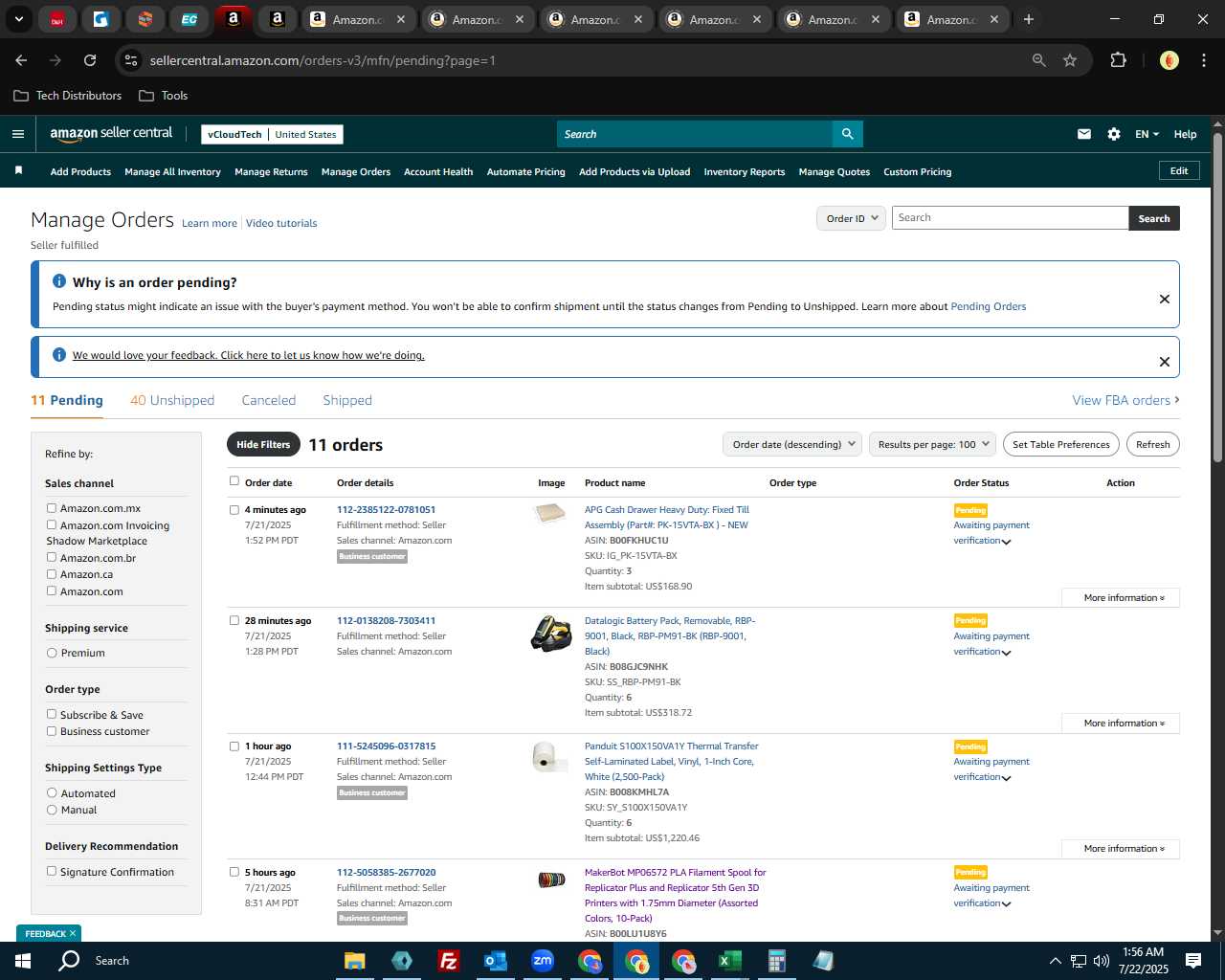Switch to the Shipped tab

pyautogui.click(x=347, y=400)
